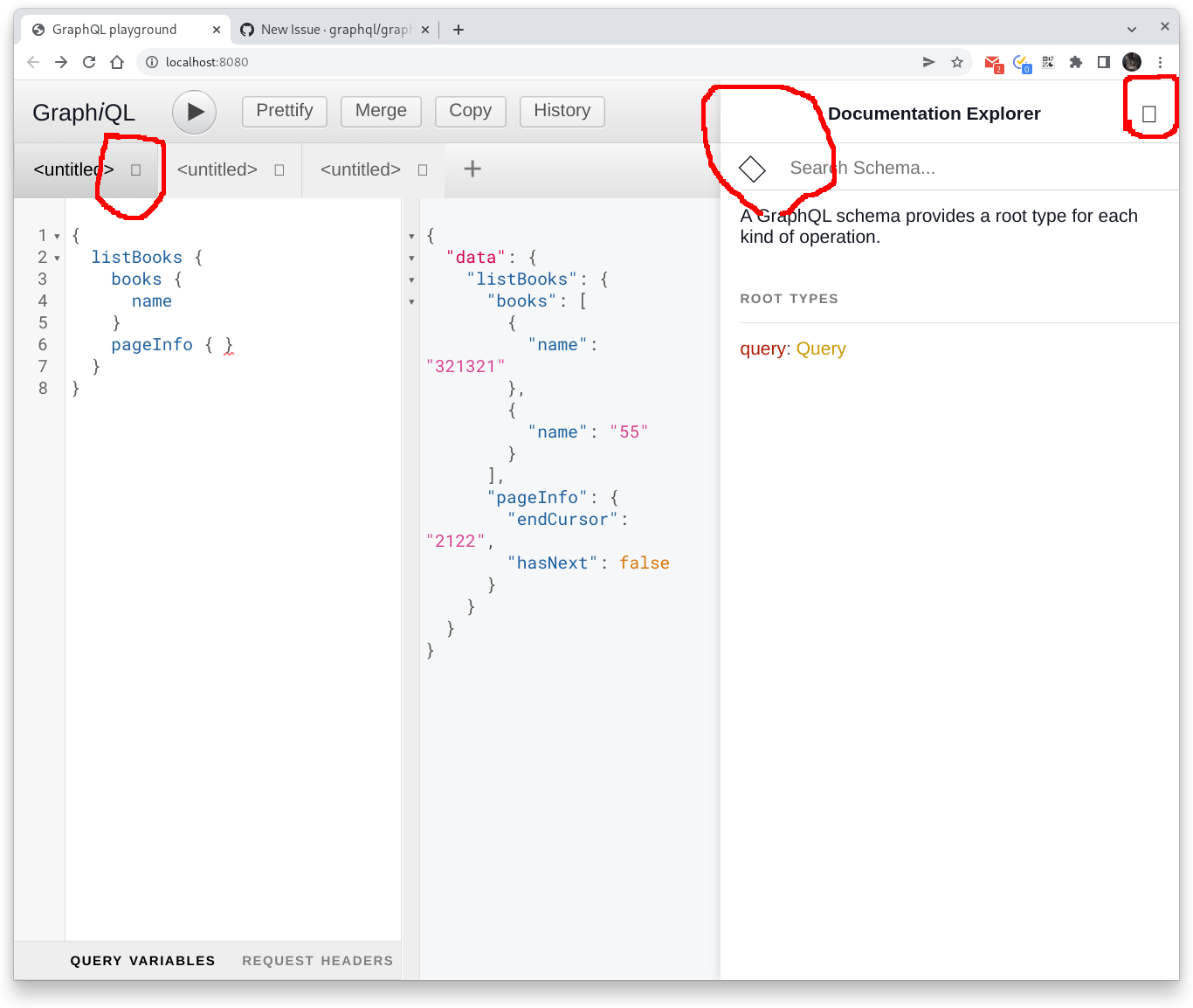Collapse the "listBooks" fold arrow in results
The image size is (1193, 1008).
[x=411, y=280]
